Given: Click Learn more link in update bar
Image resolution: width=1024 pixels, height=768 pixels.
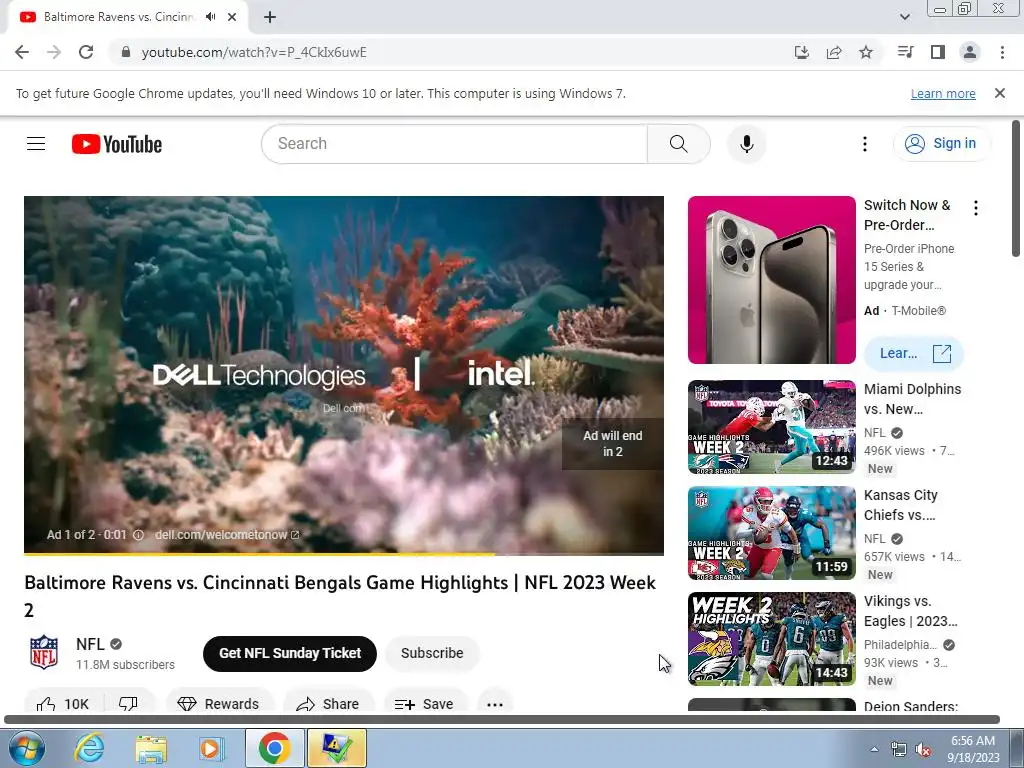Looking at the screenshot, I should click(x=943, y=93).
